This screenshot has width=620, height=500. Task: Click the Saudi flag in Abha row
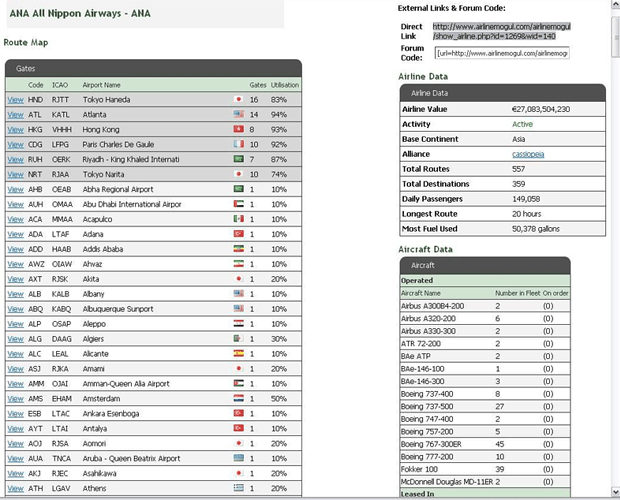coord(238,189)
